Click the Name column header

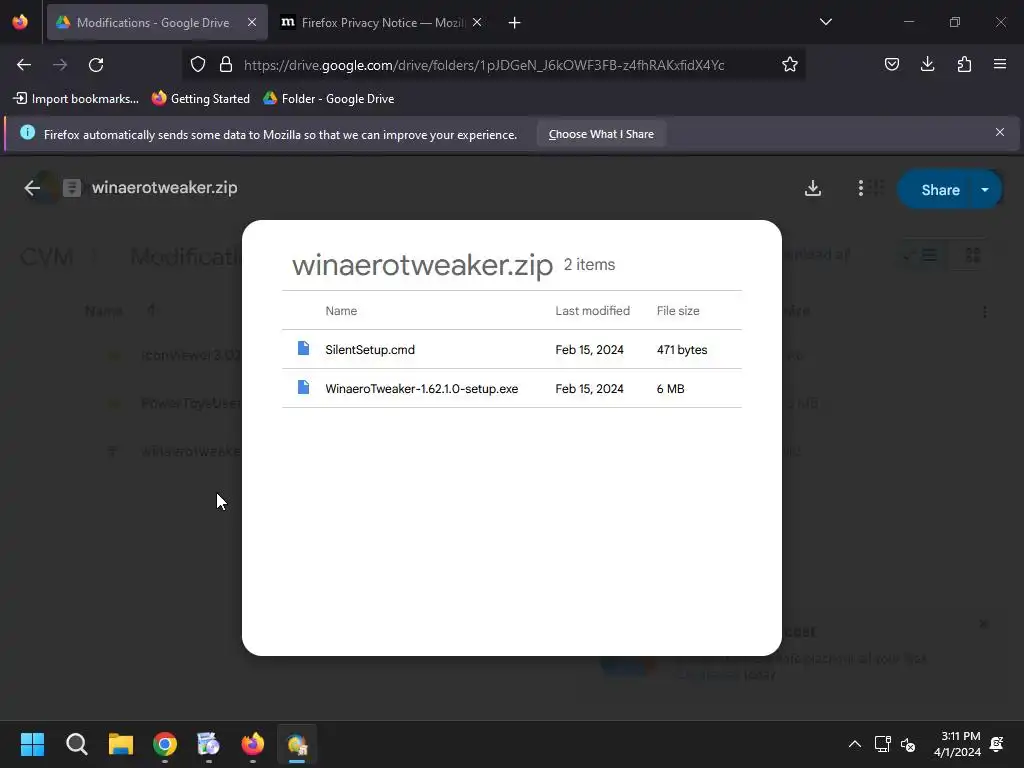pos(342,311)
